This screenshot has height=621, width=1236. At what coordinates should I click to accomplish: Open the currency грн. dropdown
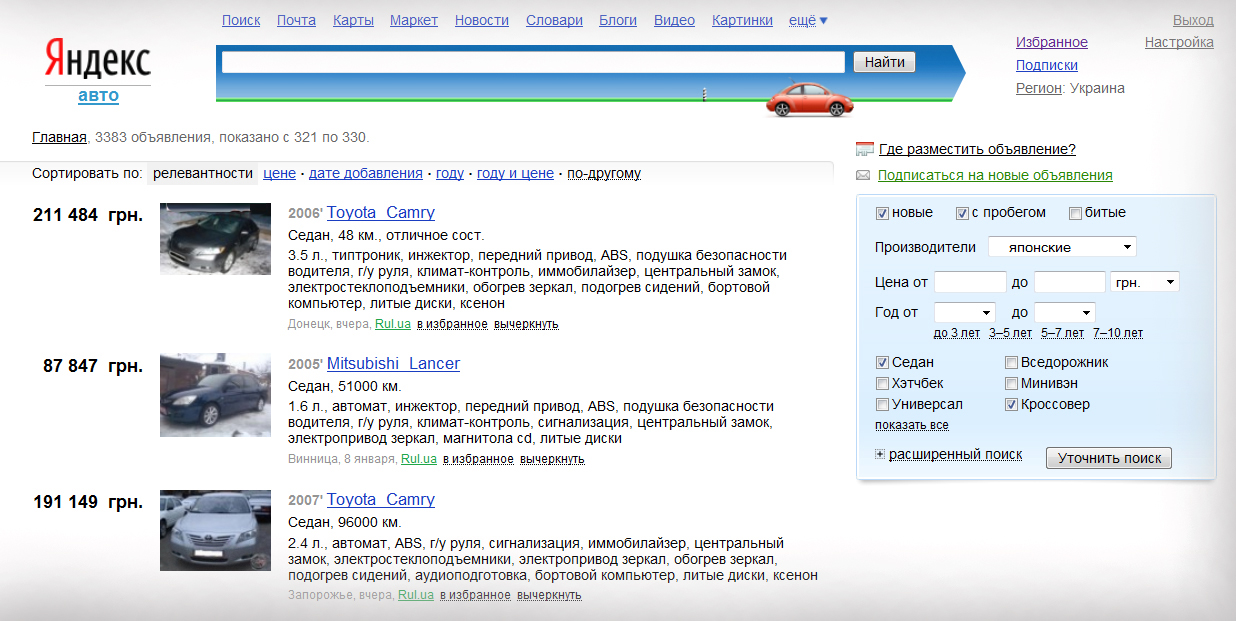(x=1144, y=283)
